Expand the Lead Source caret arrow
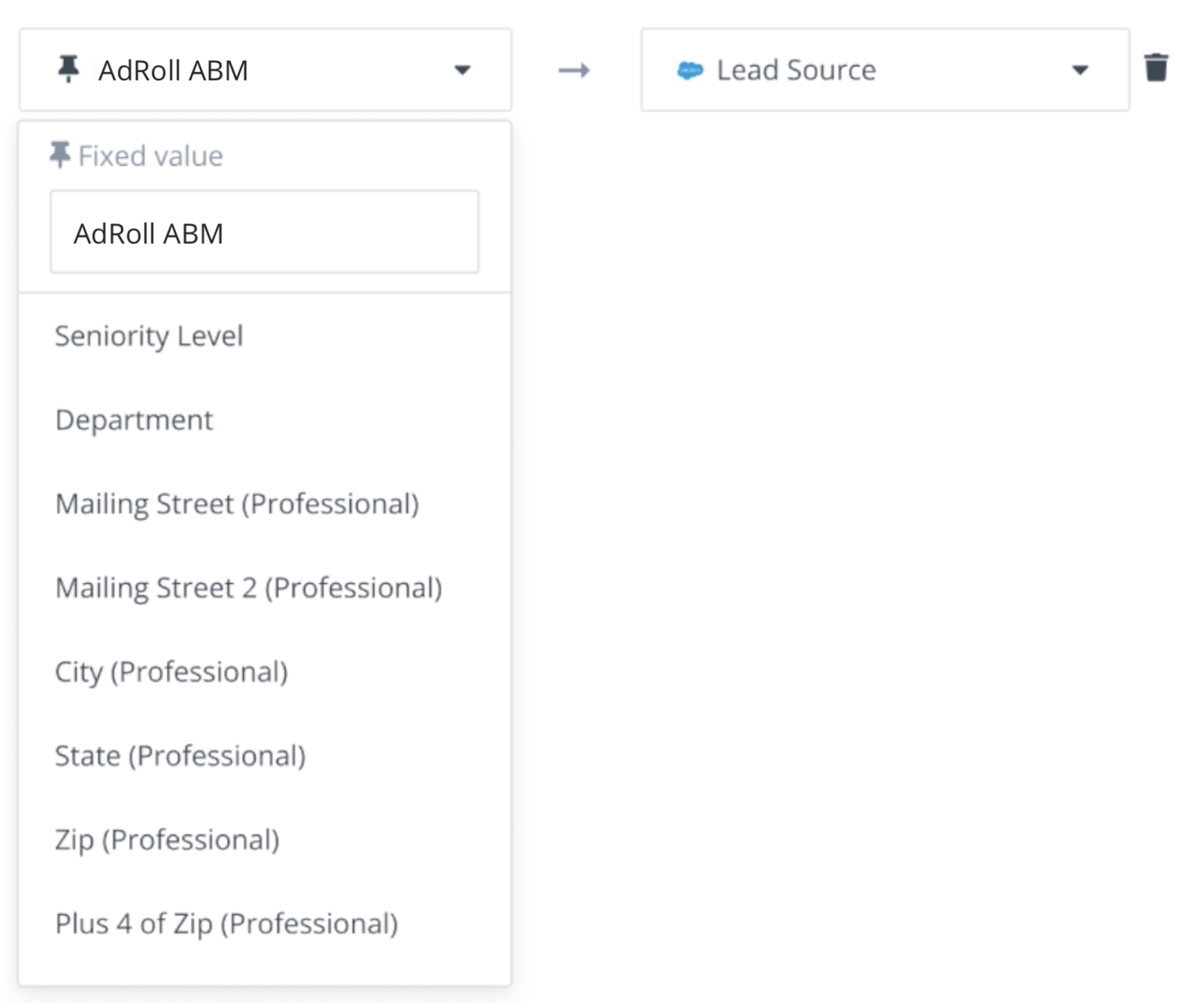The height and width of the screenshot is (1003, 1204). [x=1080, y=70]
